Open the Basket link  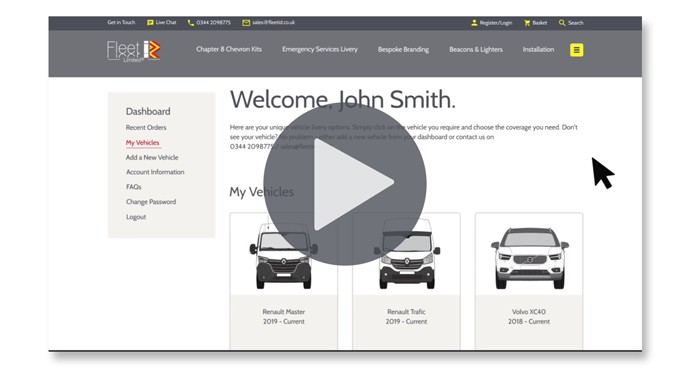coord(540,23)
